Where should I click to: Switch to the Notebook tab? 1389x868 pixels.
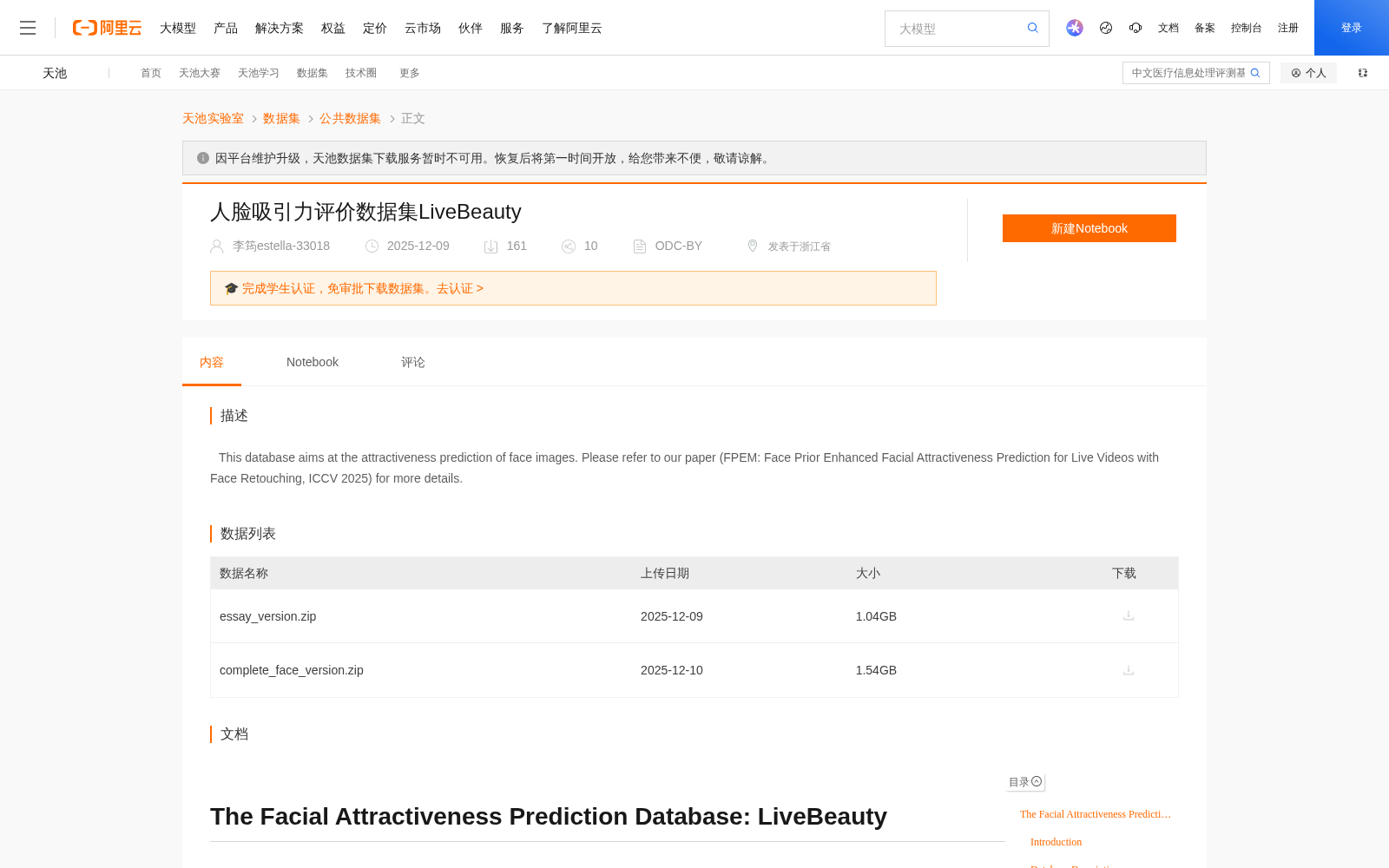pos(313,362)
